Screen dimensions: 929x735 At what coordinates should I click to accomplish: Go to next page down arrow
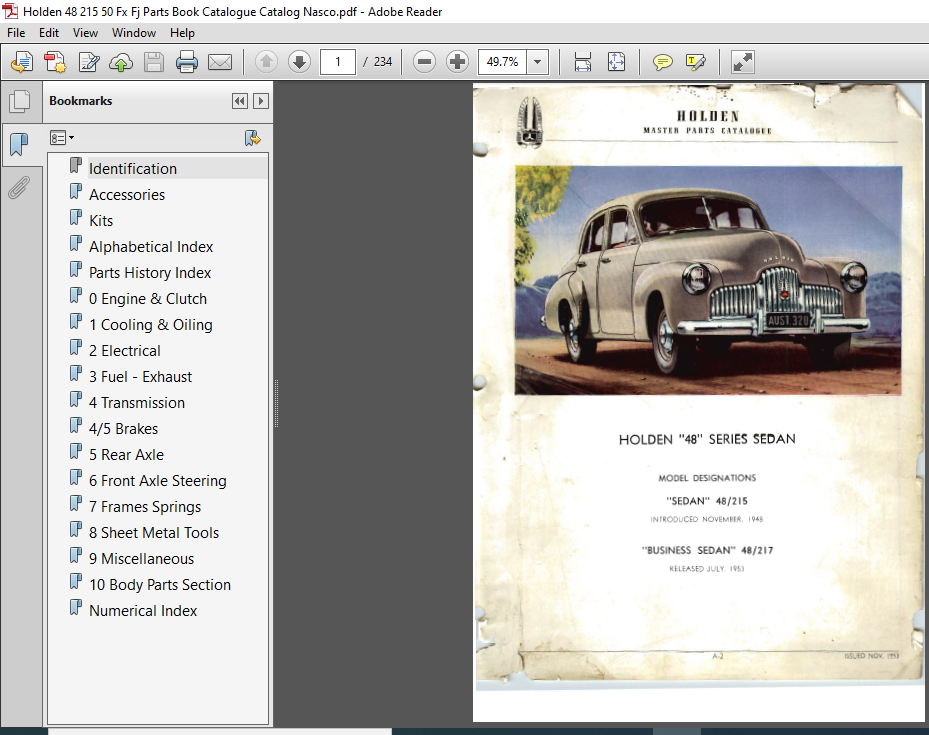(x=299, y=62)
